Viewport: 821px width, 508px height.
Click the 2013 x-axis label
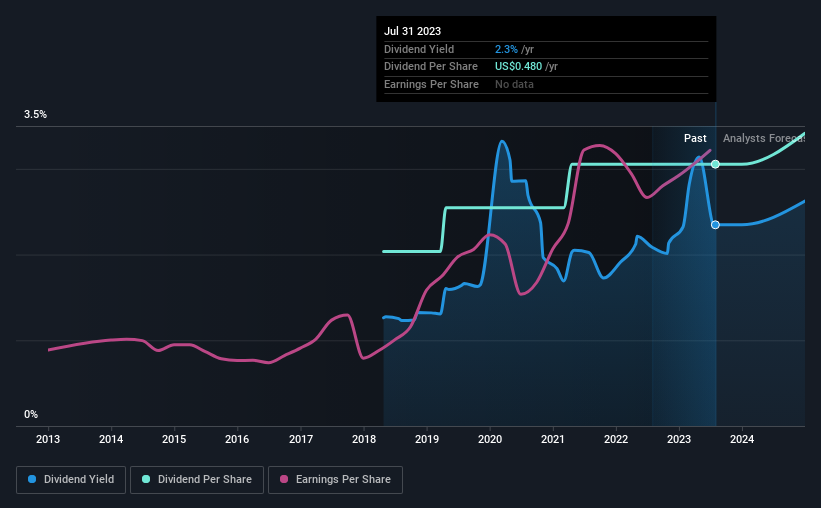pos(48,439)
